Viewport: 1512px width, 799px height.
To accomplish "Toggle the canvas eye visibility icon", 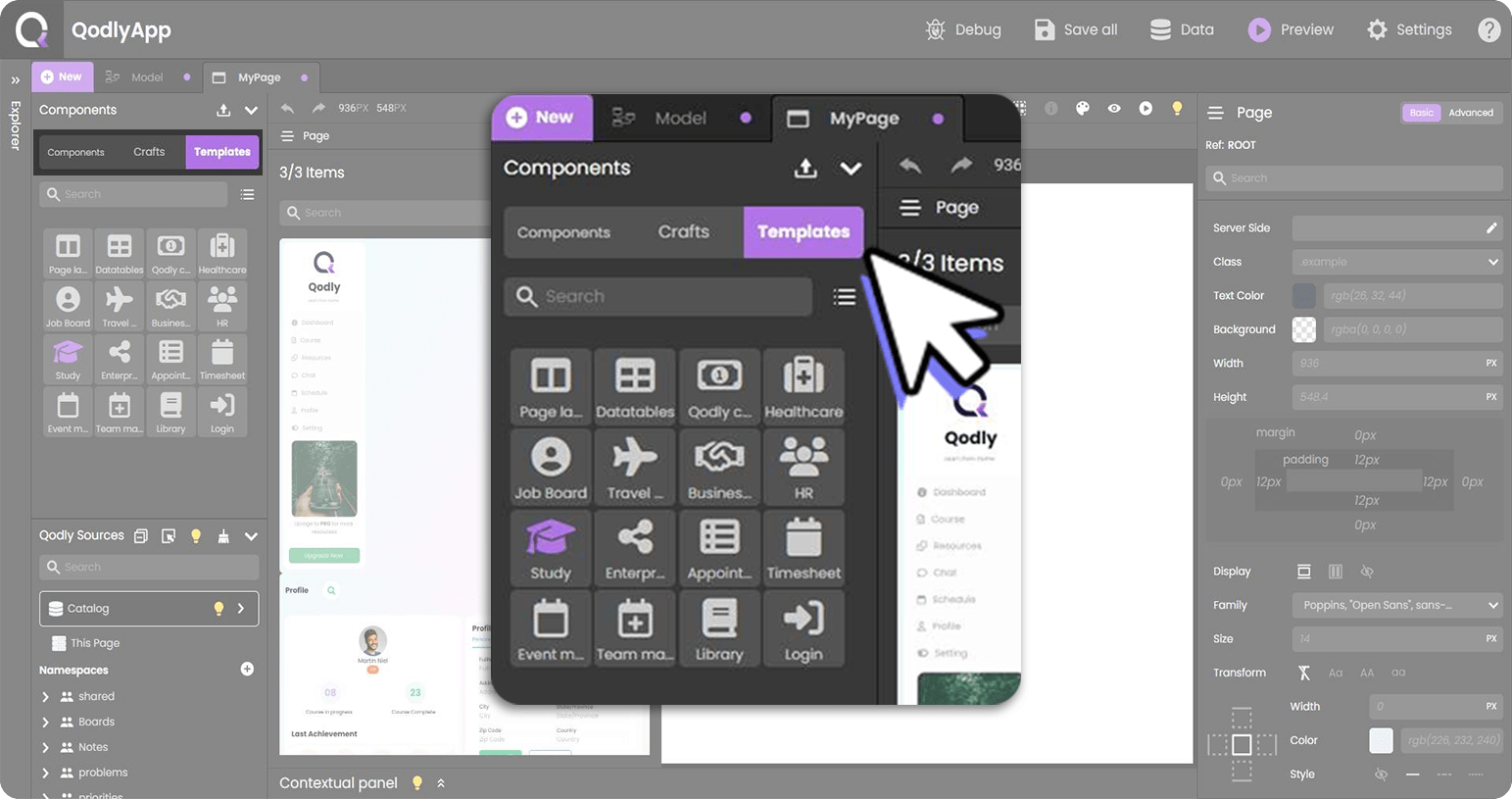I will click(x=1114, y=109).
